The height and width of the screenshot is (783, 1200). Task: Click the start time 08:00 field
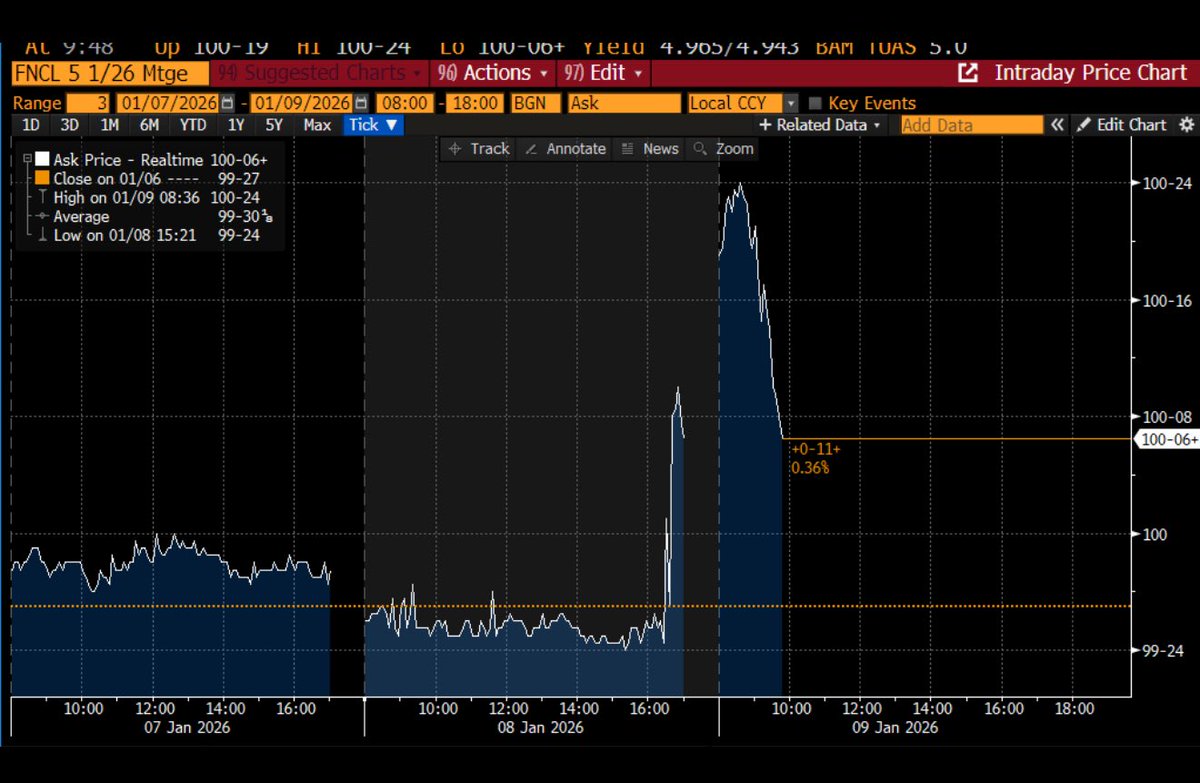(x=407, y=103)
